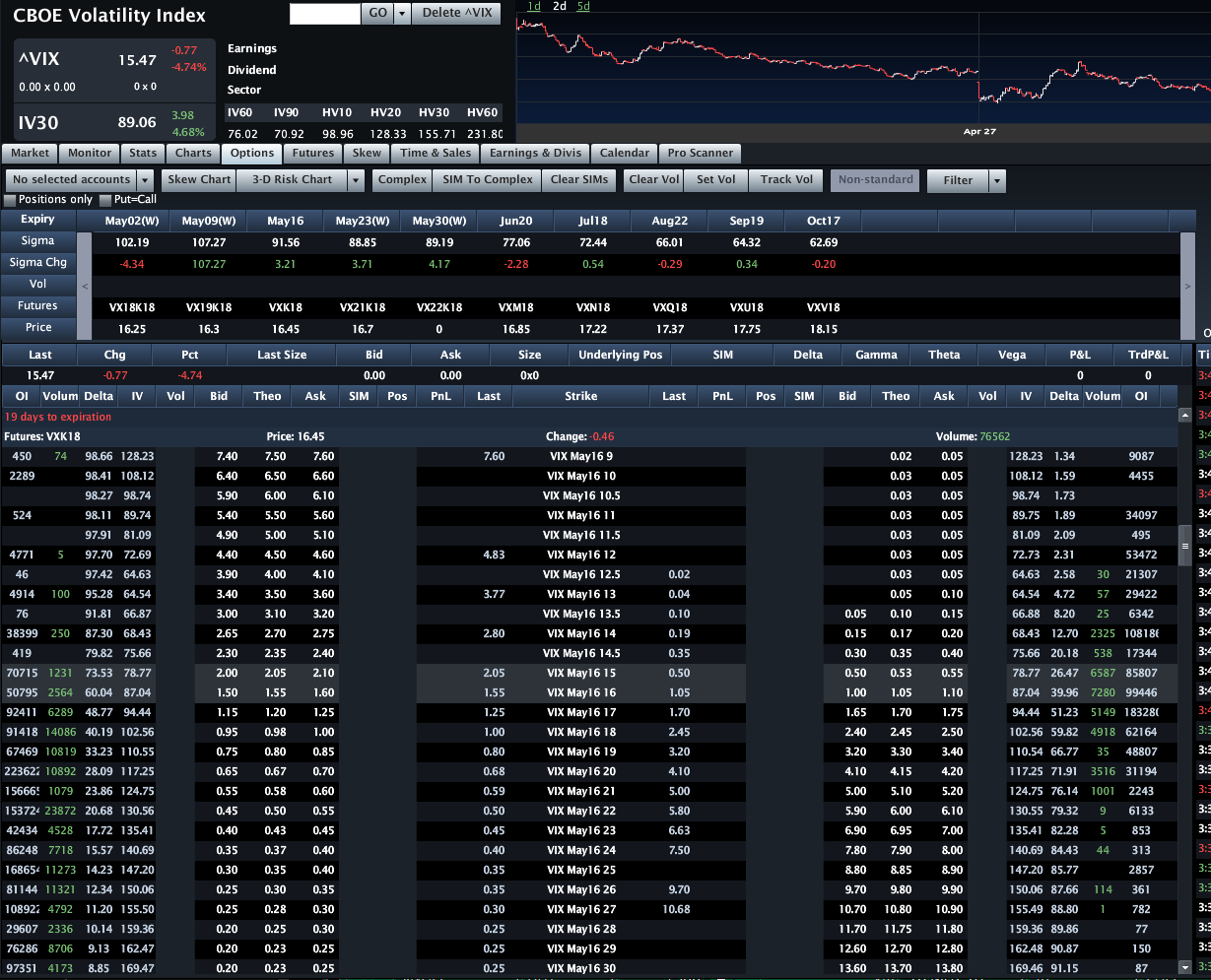This screenshot has height=980, width=1211.
Task: Switch chart to 5d range
Action: coord(583,6)
